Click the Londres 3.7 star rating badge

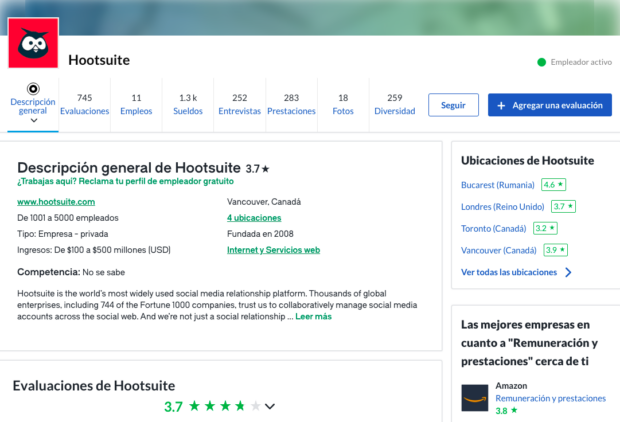tap(563, 206)
